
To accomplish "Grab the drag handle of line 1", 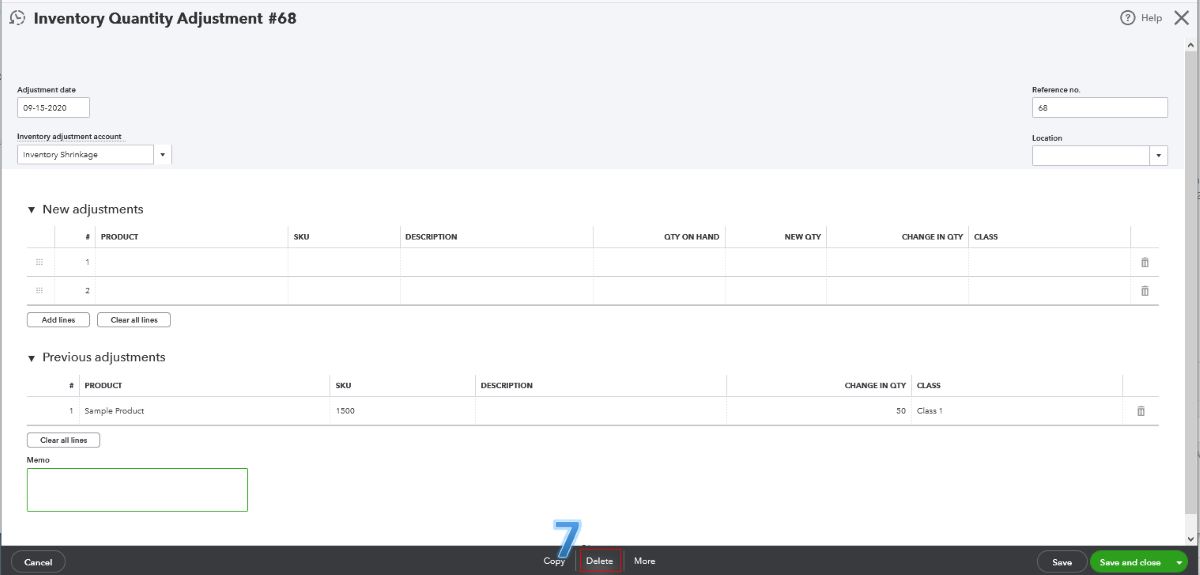I will pos(39,262).
